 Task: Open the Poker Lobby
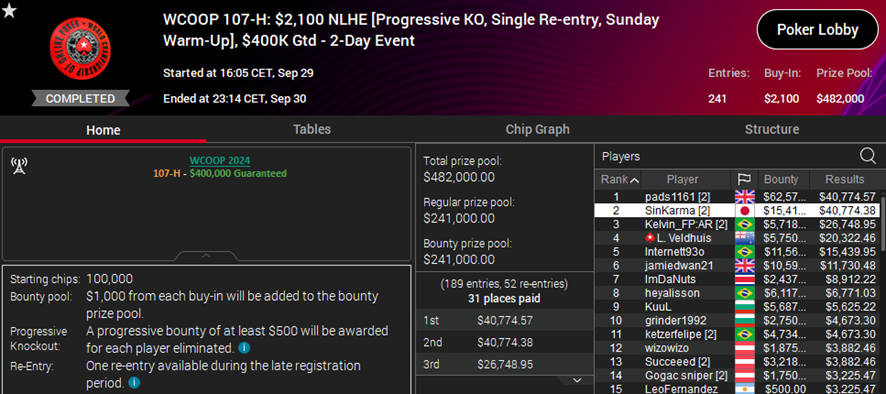click(818, 30)
